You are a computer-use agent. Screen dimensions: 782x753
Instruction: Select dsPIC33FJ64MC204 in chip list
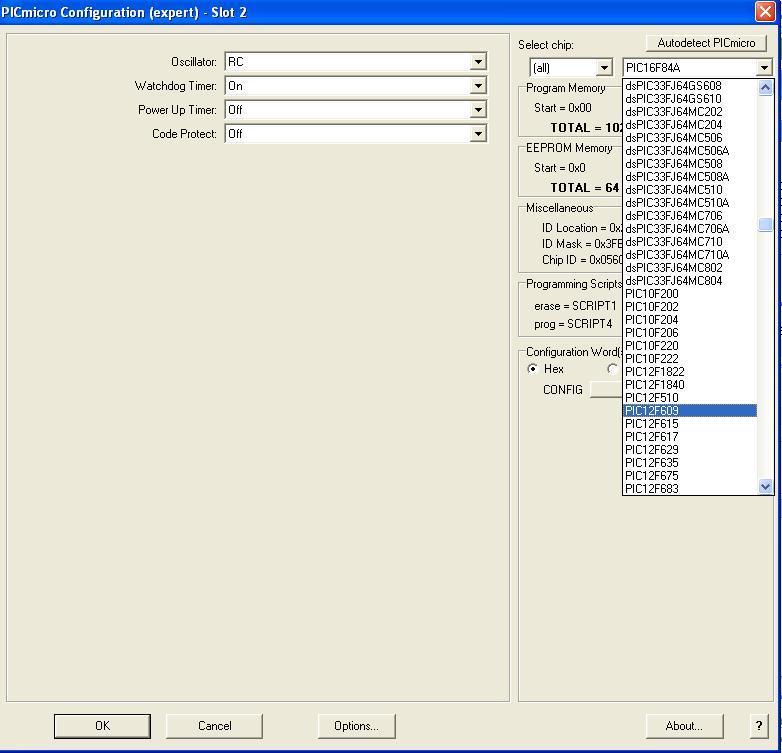[690, 125]
